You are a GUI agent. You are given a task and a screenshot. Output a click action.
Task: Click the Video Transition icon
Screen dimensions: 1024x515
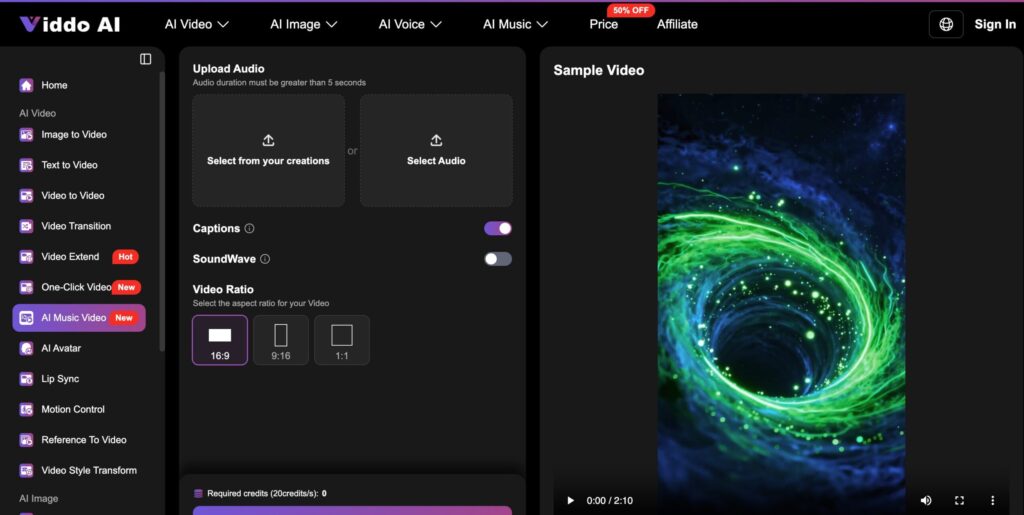click(26, 226)
